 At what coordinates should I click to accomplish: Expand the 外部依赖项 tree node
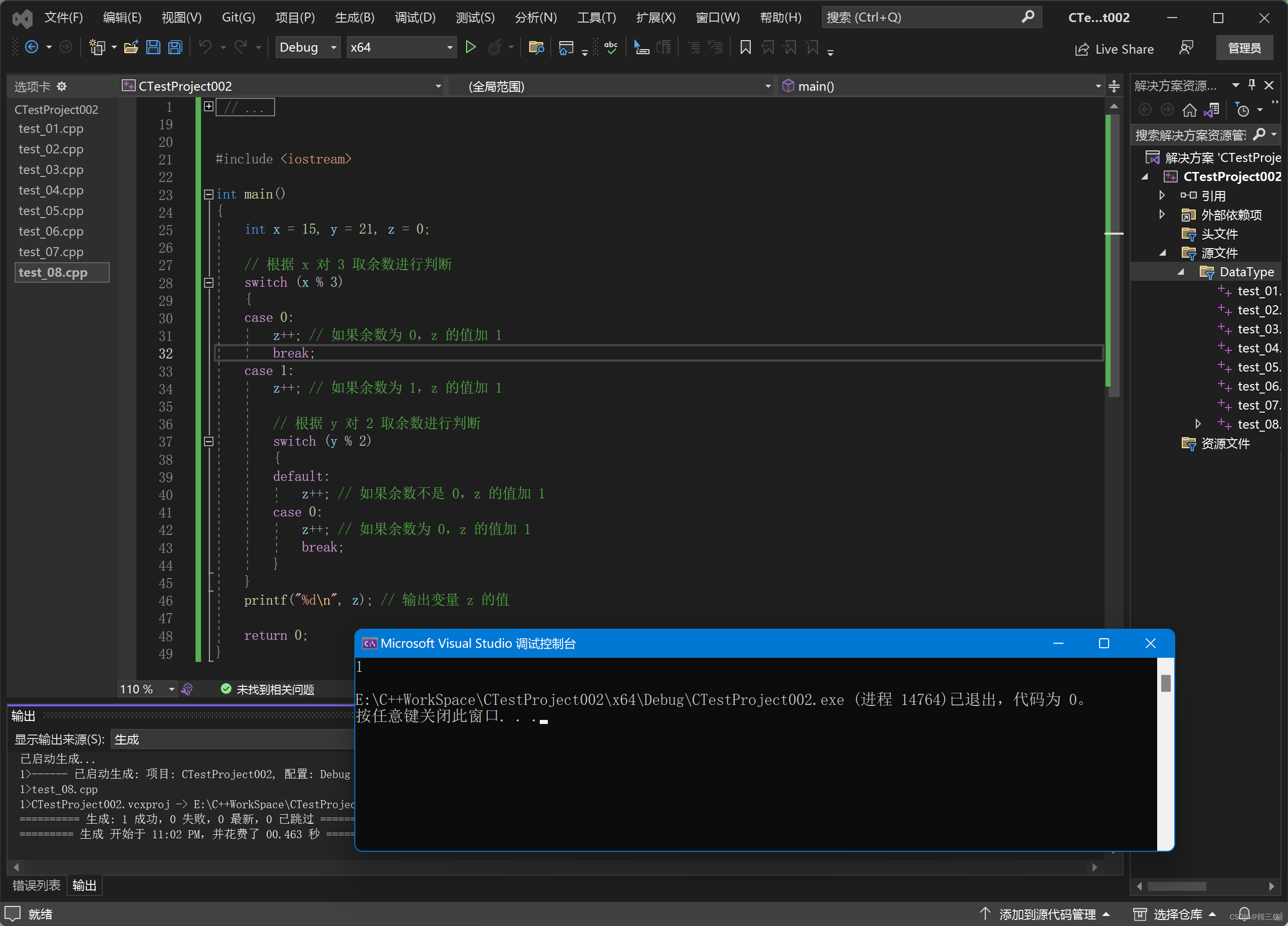1162,215
